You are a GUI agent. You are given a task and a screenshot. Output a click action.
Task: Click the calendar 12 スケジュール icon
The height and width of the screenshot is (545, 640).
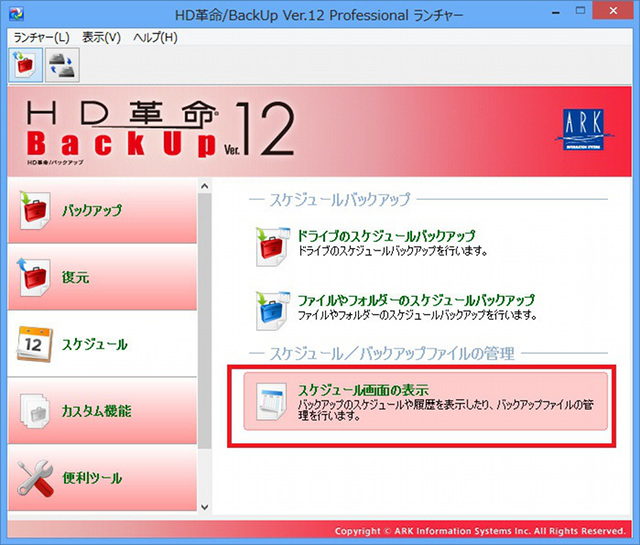point(34,344)
